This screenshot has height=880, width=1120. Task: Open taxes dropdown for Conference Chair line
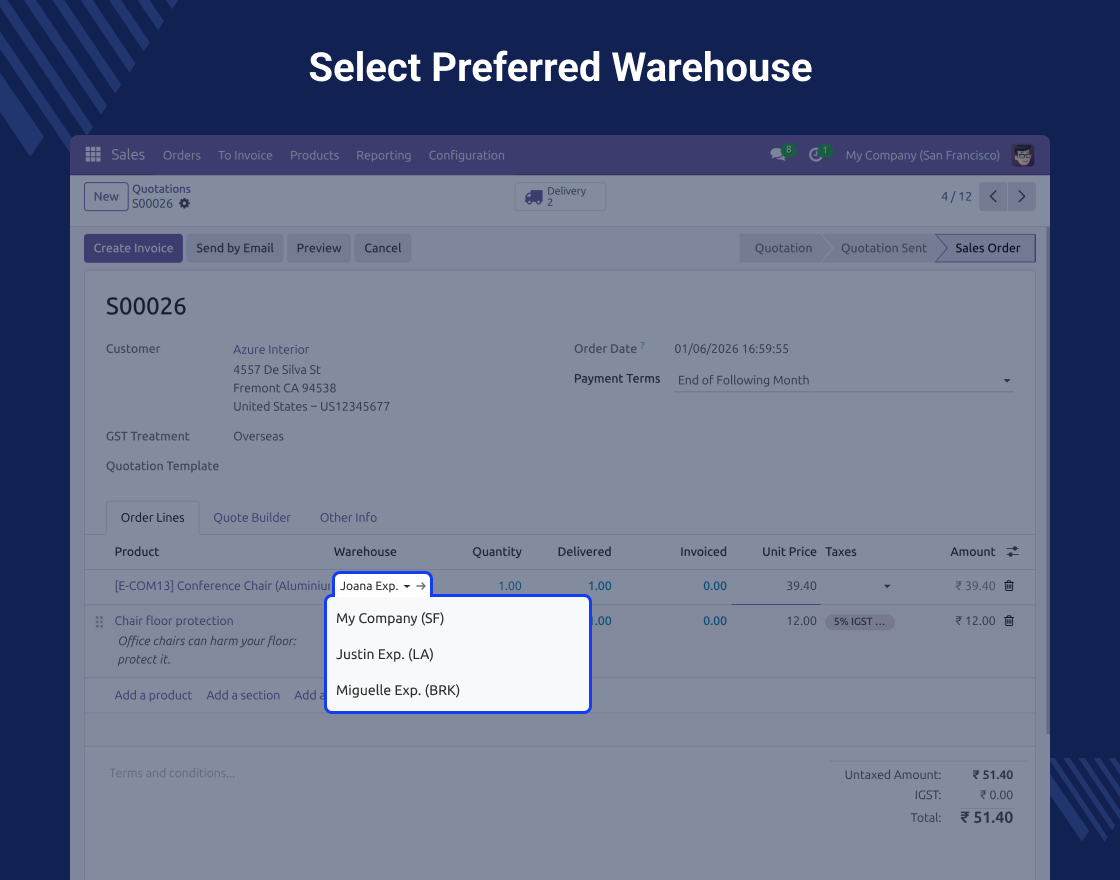886,586
